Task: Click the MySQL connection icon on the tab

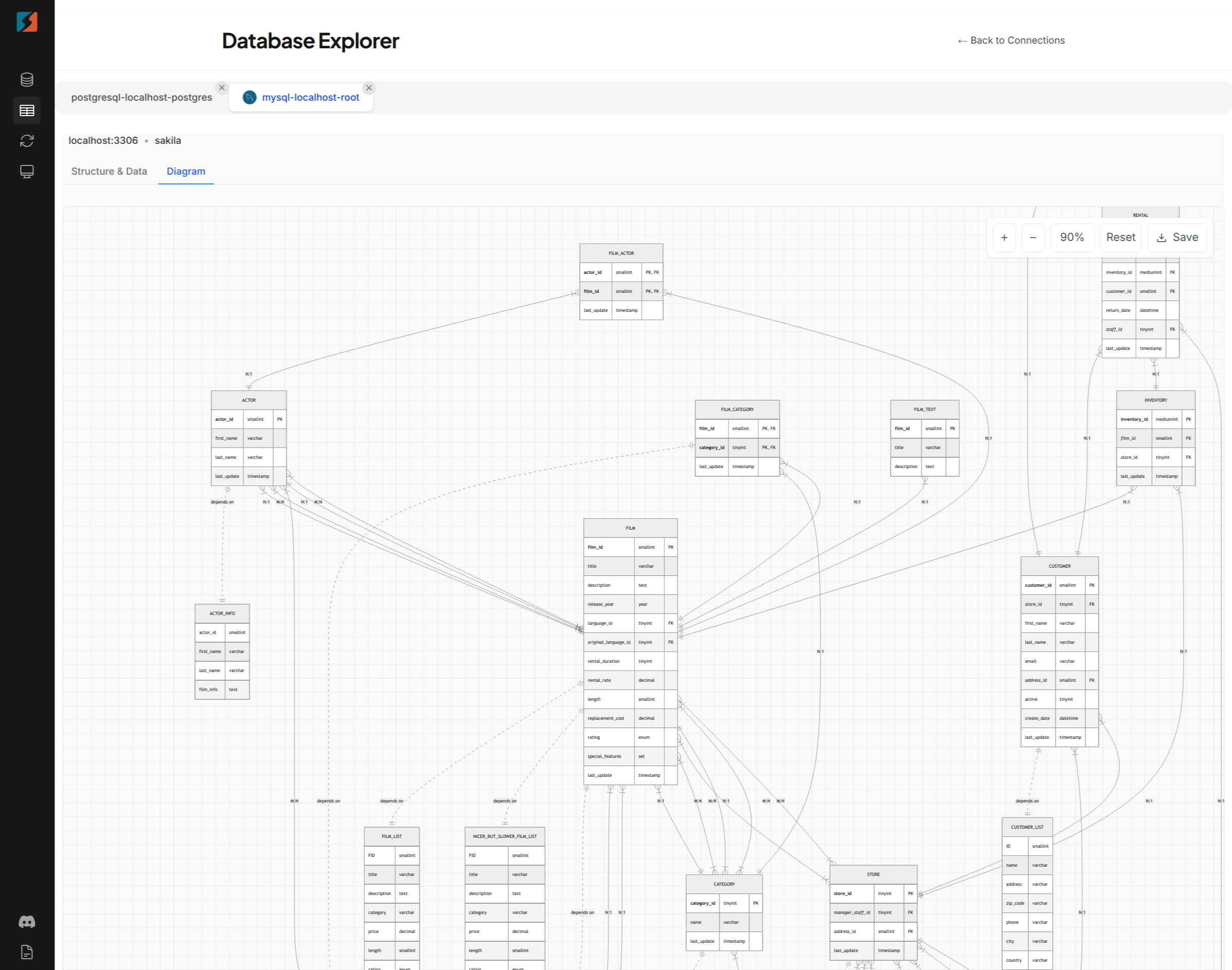Action: click(249, 97)
